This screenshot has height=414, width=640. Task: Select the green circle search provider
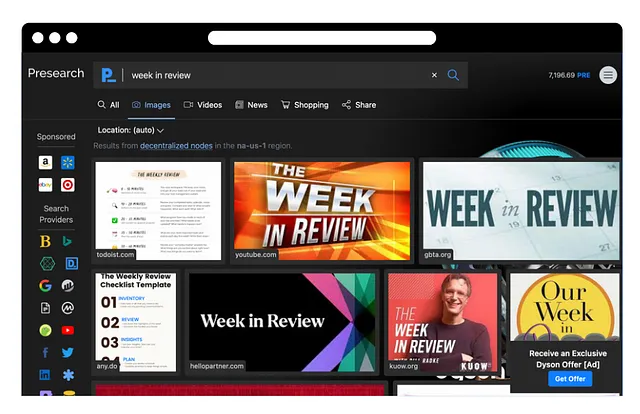click(45, 330)
